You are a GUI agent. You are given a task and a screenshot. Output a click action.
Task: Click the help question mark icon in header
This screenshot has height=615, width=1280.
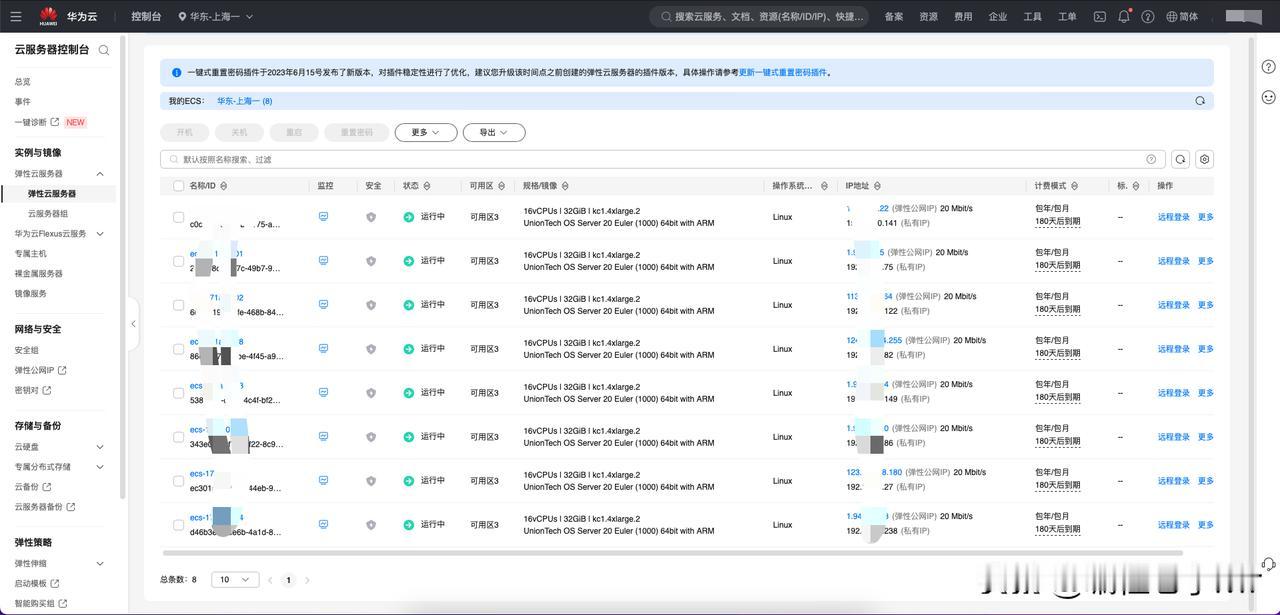(x=1148, y=16)
